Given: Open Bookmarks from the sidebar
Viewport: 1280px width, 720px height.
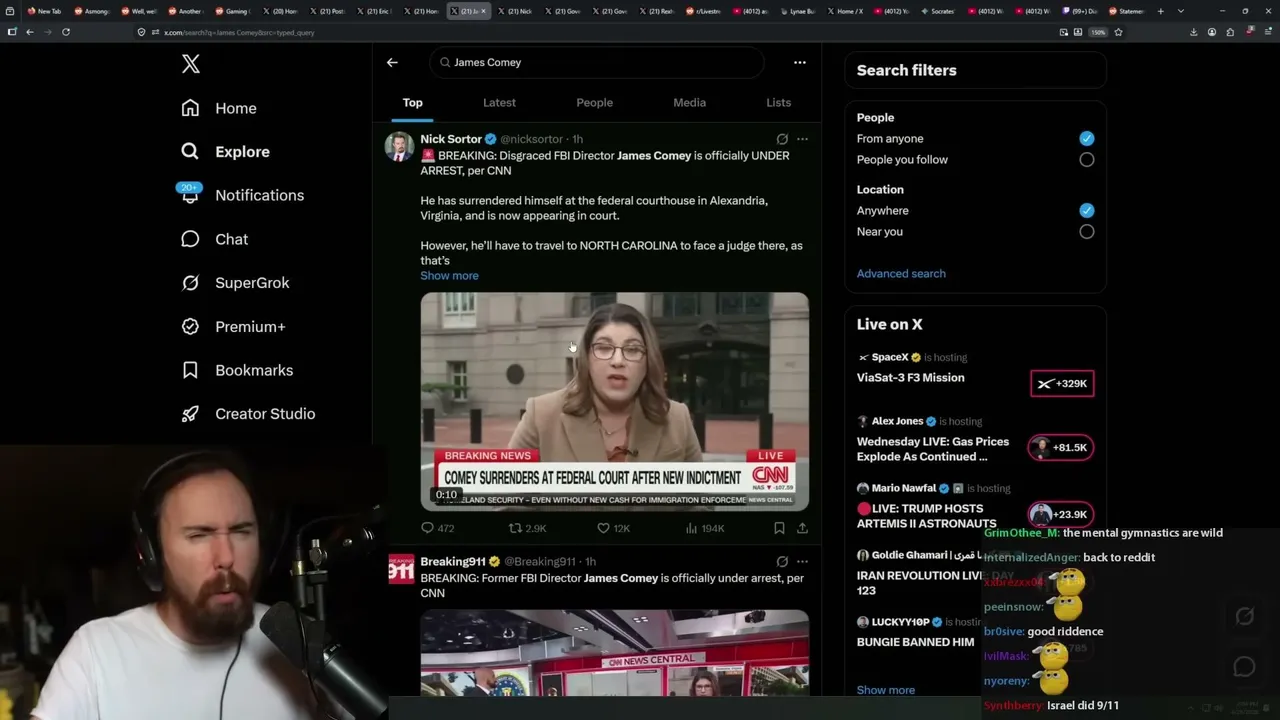Looking at the screenshot, I should point(237,370).
